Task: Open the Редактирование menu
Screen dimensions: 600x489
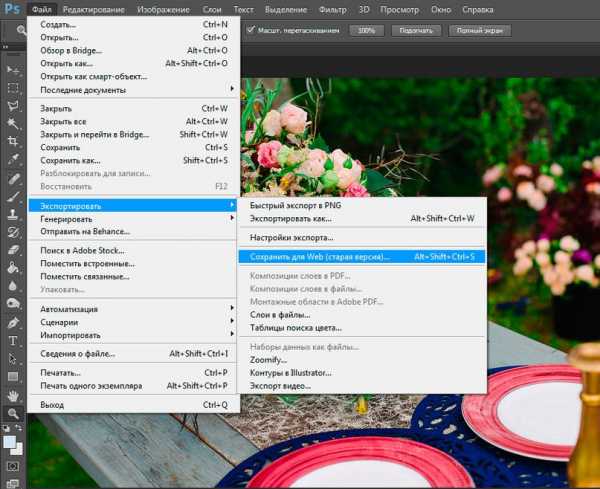Action: tap(93, 9)
